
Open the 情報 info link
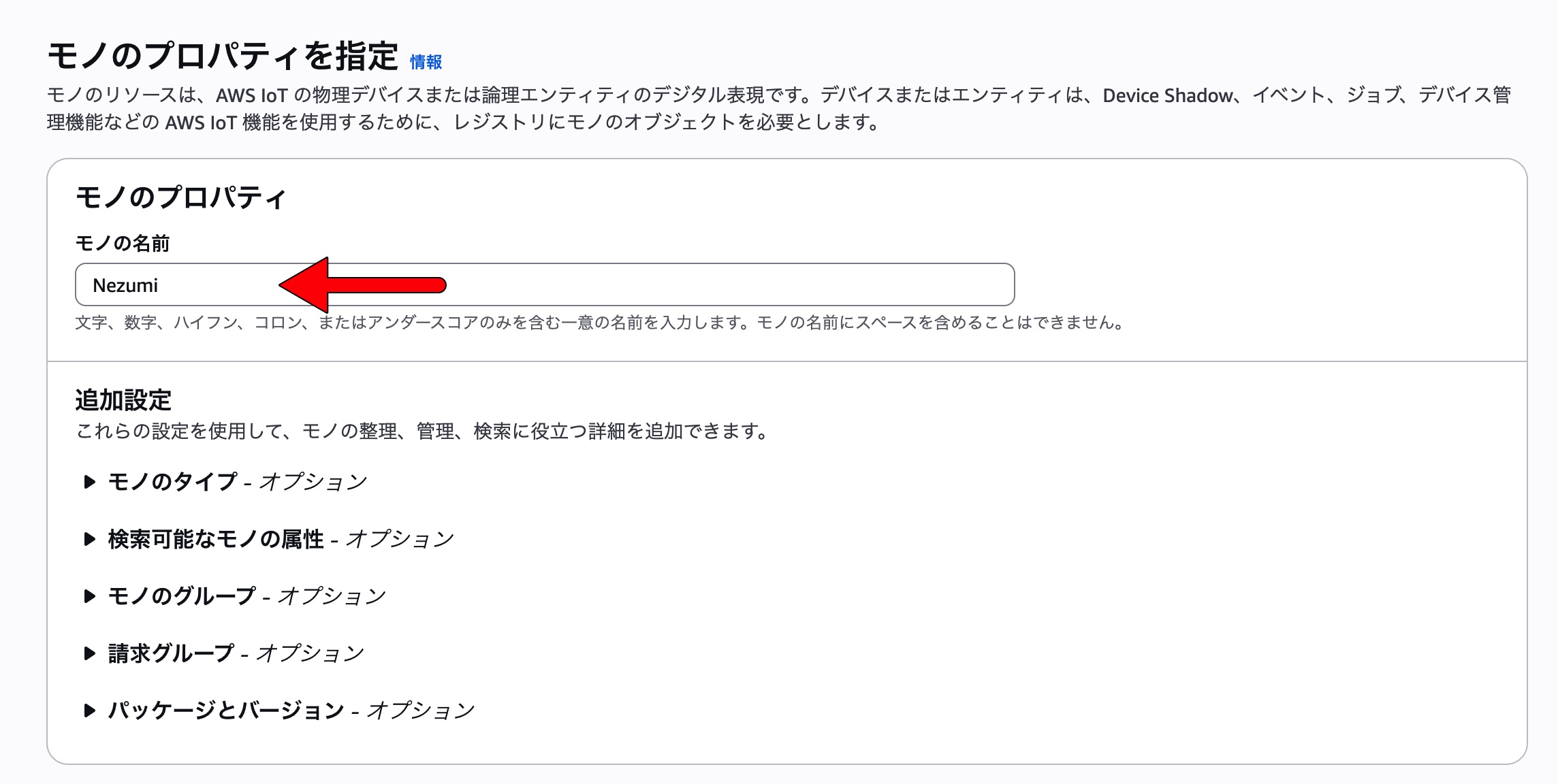[426, 63]
